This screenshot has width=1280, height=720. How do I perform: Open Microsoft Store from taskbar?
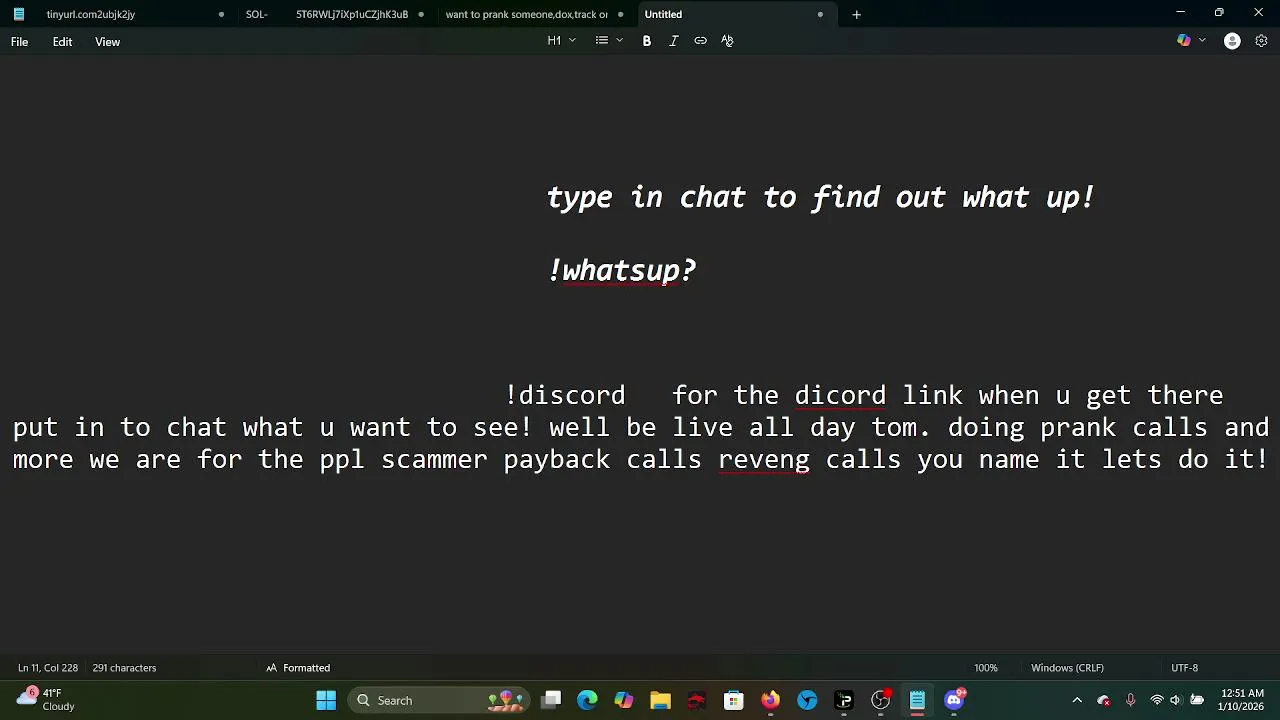click(734, 700)
